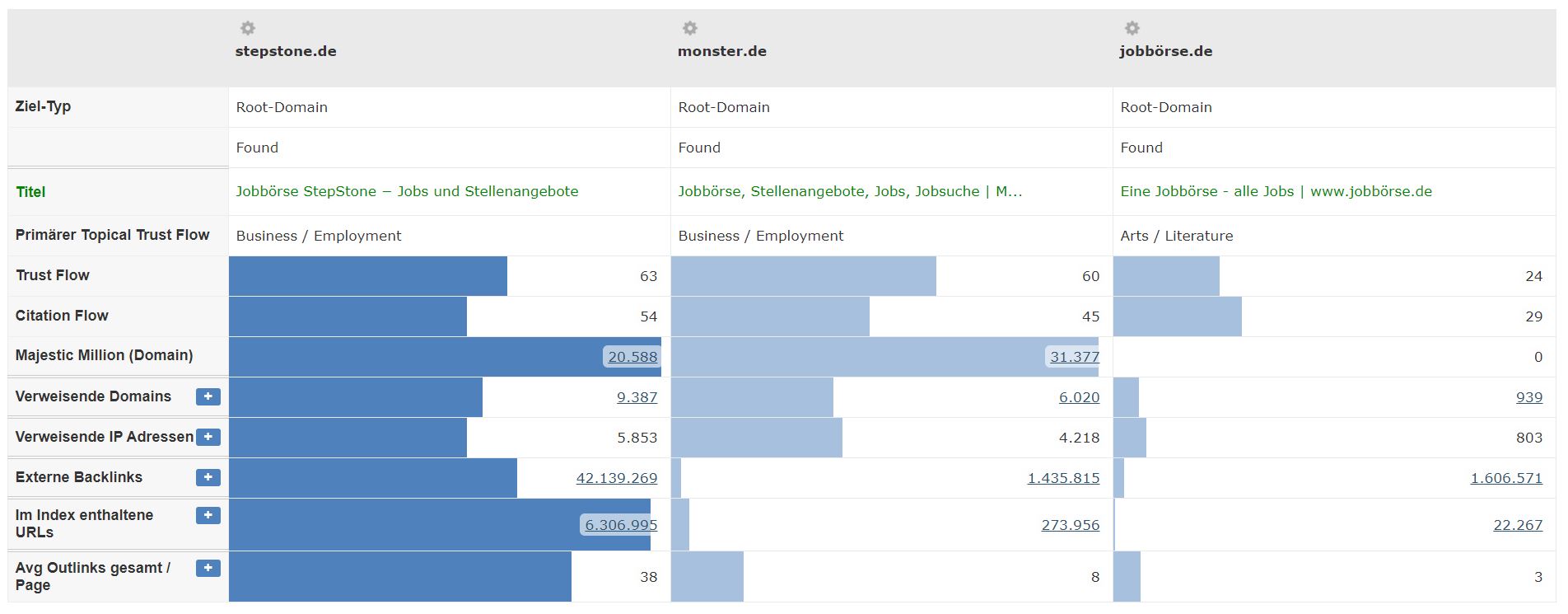Click jobbörse Trust Flow value 24
This screenshot has width=1568, height=614.
pos(1533,276)
